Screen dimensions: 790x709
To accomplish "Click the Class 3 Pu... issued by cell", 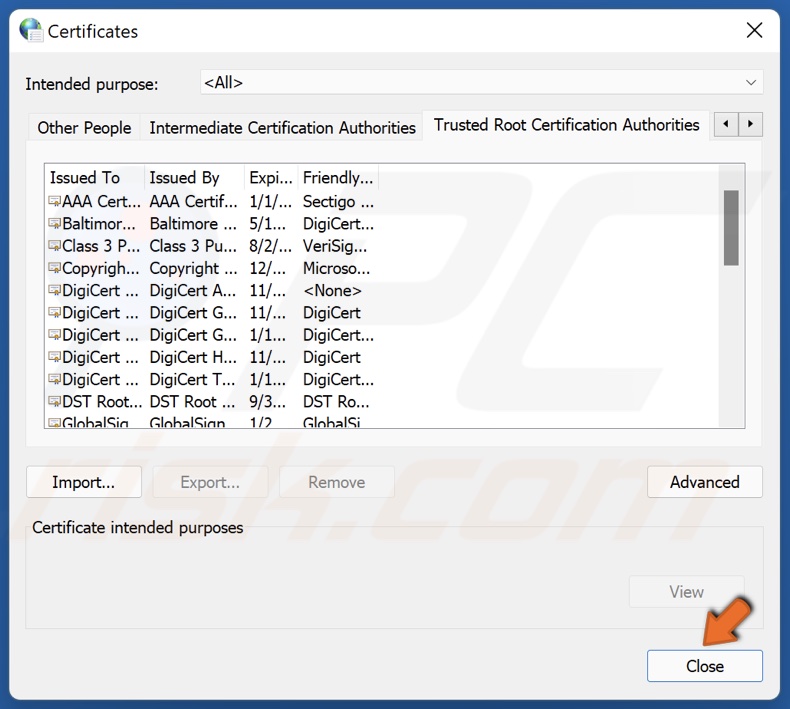I will 193,245.
